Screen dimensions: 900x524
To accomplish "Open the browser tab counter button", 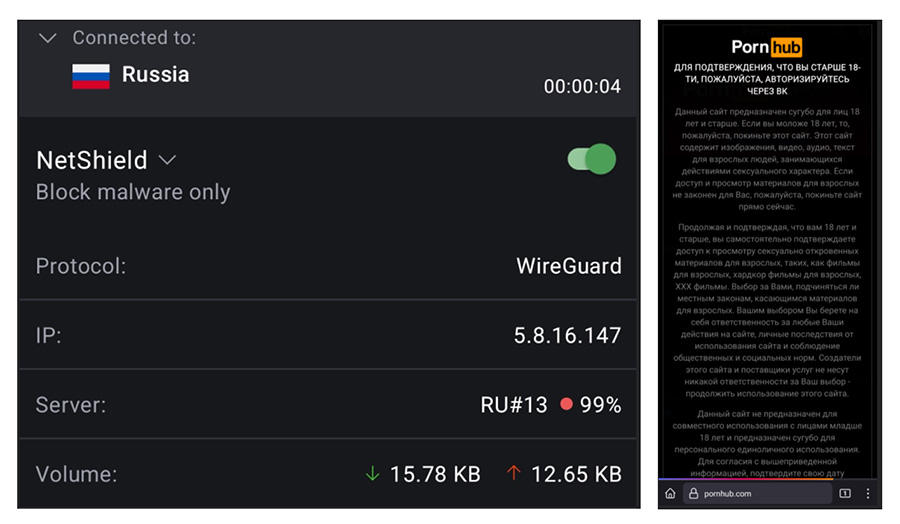I will [845, 494].
